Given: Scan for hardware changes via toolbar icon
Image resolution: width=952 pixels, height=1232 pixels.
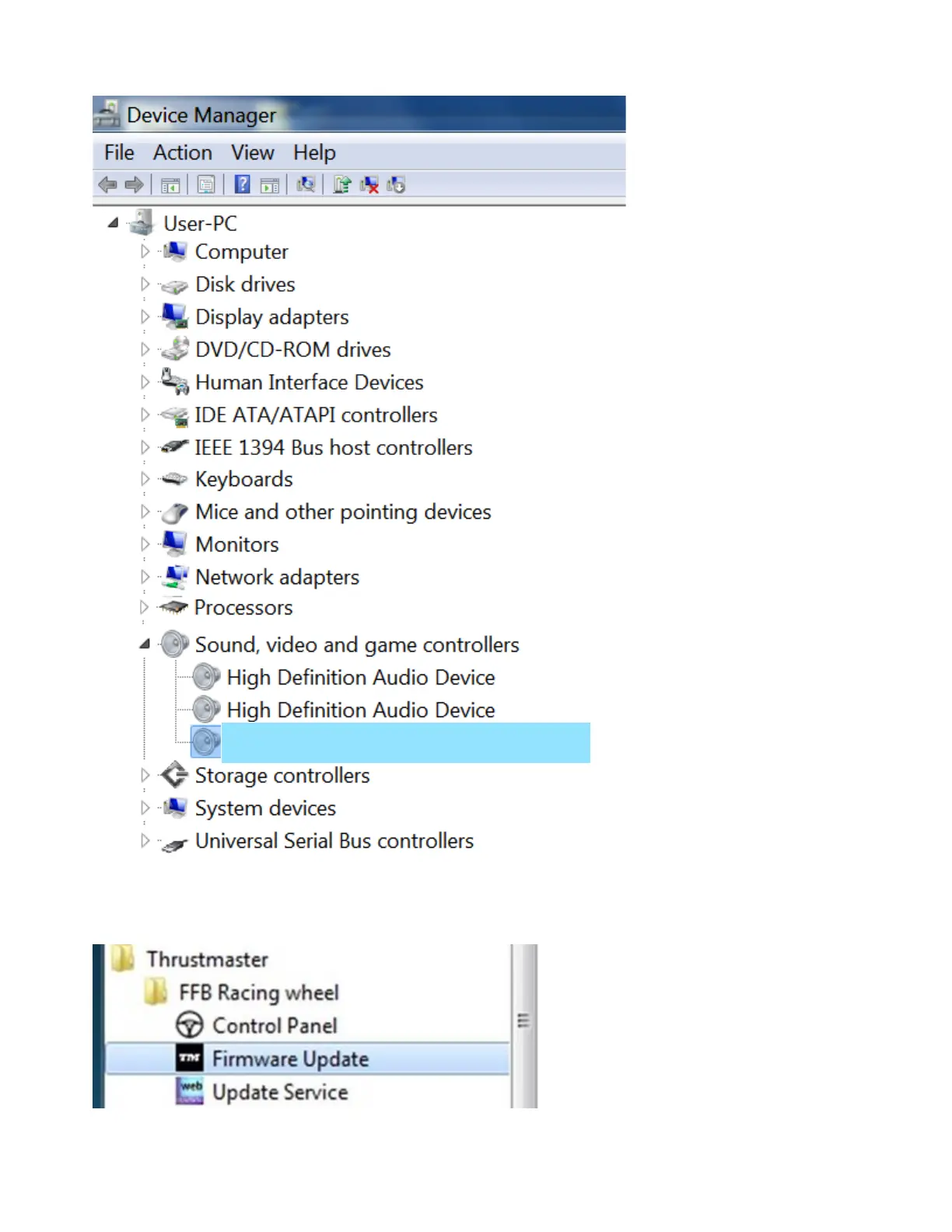Looking at the screenshot, I should pos(306,184).
